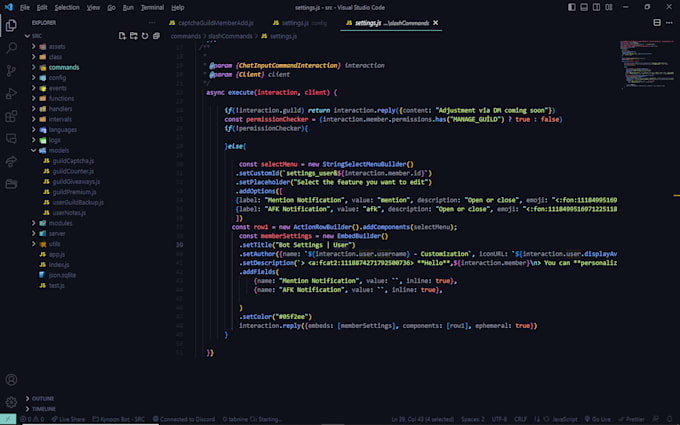This screenshot has height=425, width=680.
Task: Open the Live Share activity bar icon
Action: point(11,161)
